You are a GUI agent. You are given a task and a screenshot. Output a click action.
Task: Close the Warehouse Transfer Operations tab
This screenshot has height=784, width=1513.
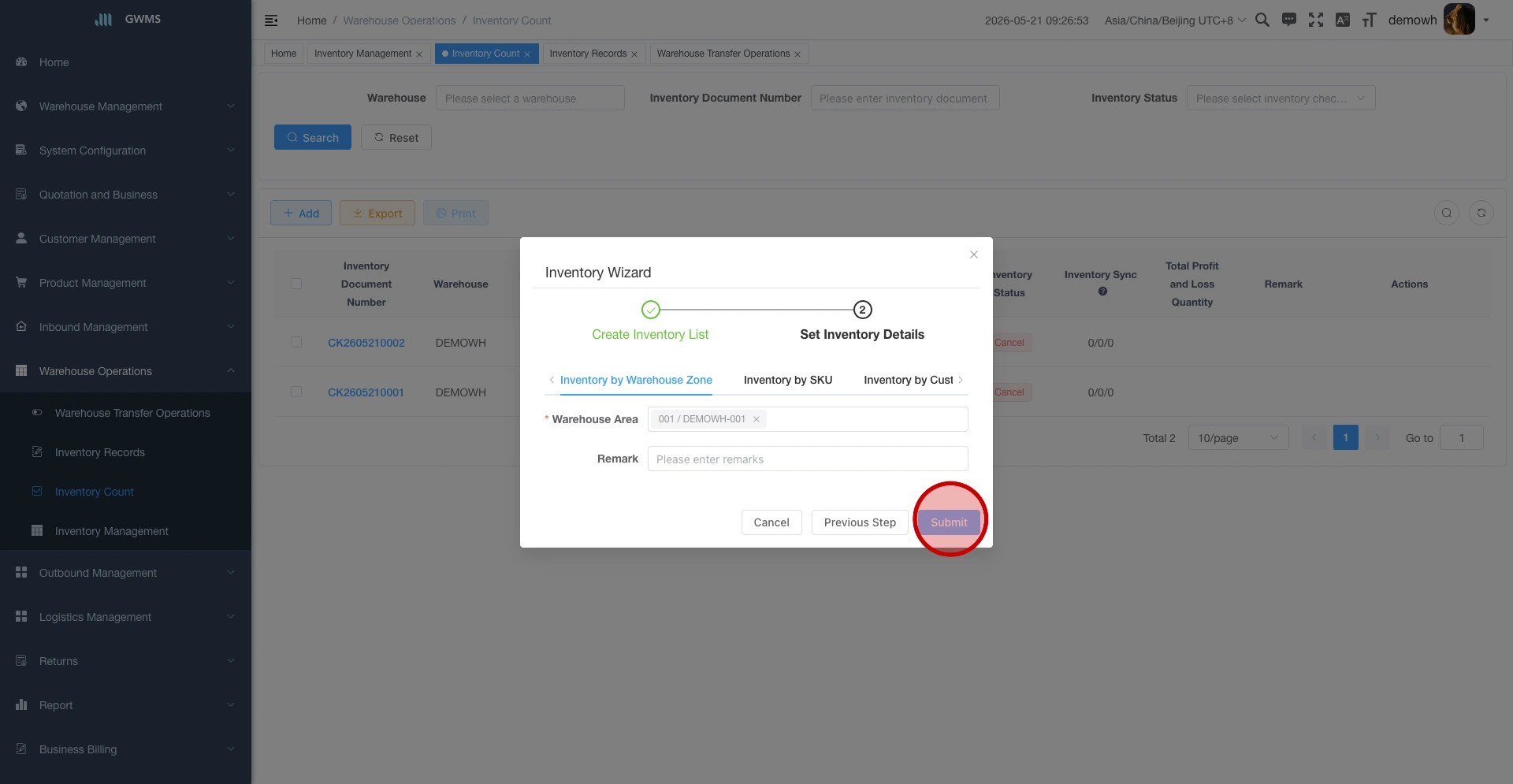click(x=797, y=54)
